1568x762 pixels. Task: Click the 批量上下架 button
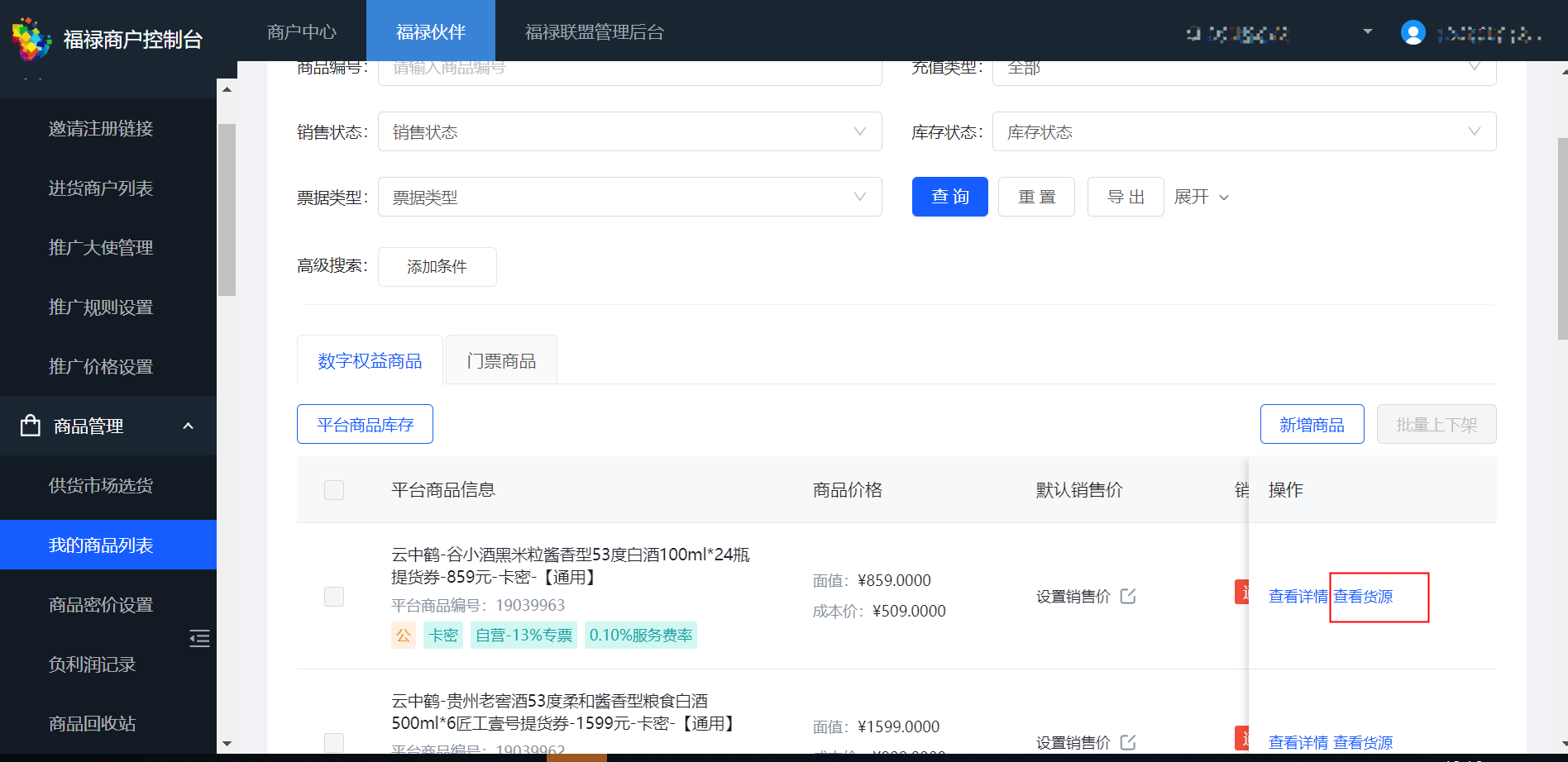(1437, 424)
